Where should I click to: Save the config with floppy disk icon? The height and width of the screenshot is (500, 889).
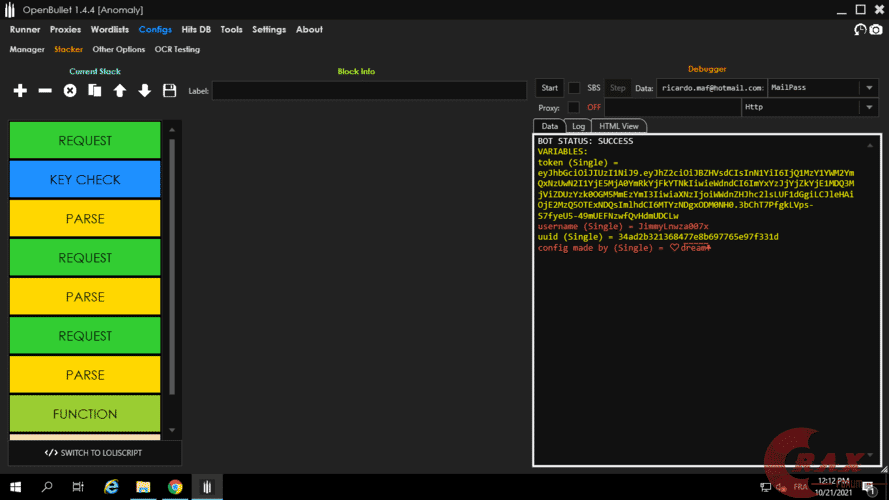[x=169, y=91]
